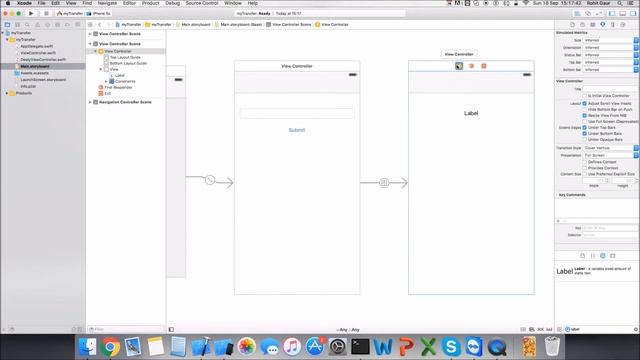Image resolution: width=640 pixels, height=360 pixels.
Task: Open the Test navigator icon
Action: tap(47, 24)
